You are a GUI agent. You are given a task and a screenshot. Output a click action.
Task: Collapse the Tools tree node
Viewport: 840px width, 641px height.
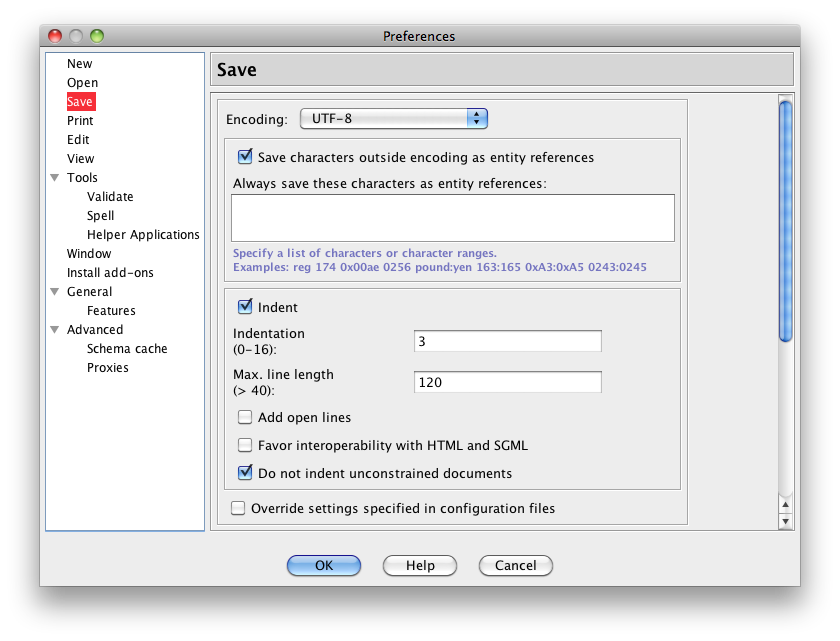pos(55,177)
